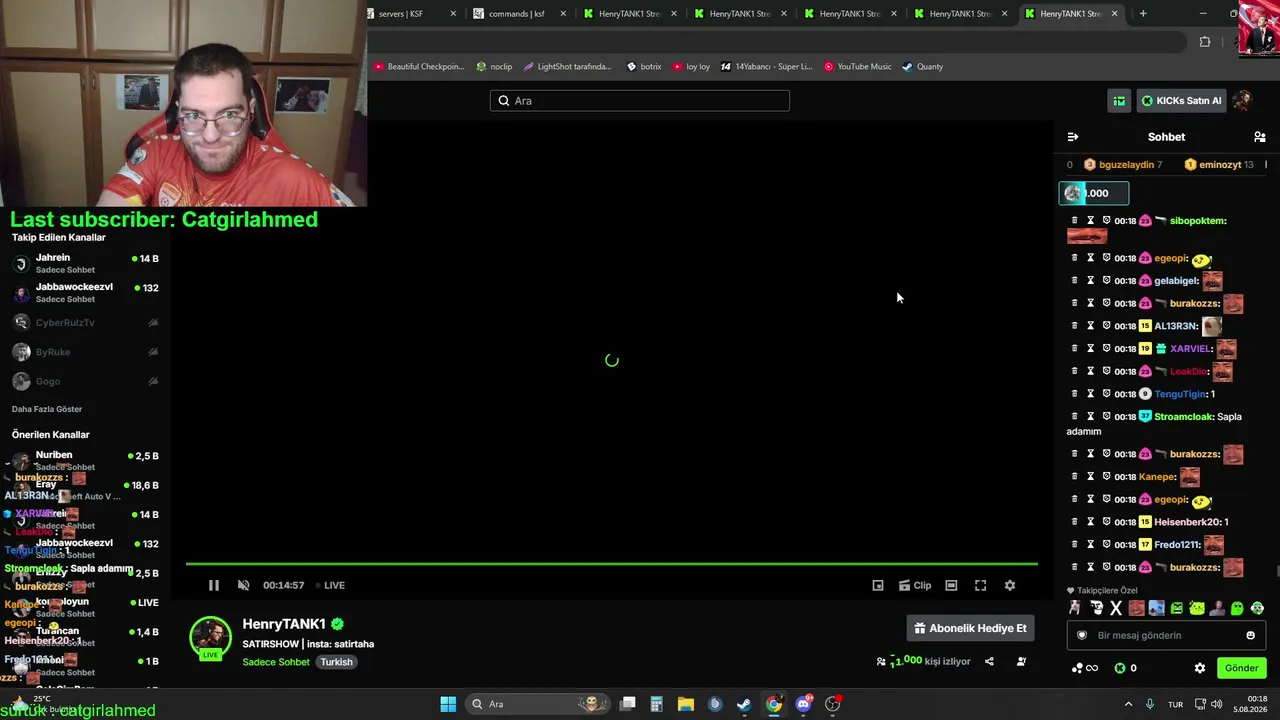Switch to commands | ksf tab
This screenshot has width=1280, height=720.
[517, 14]
